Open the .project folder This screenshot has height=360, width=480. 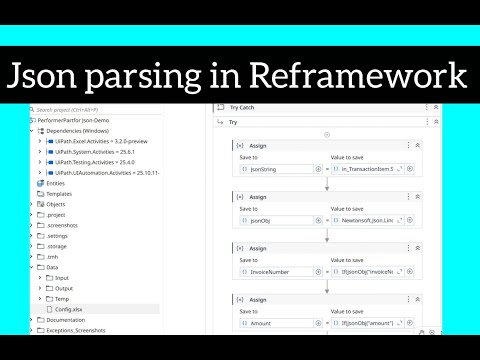(55, 215)
